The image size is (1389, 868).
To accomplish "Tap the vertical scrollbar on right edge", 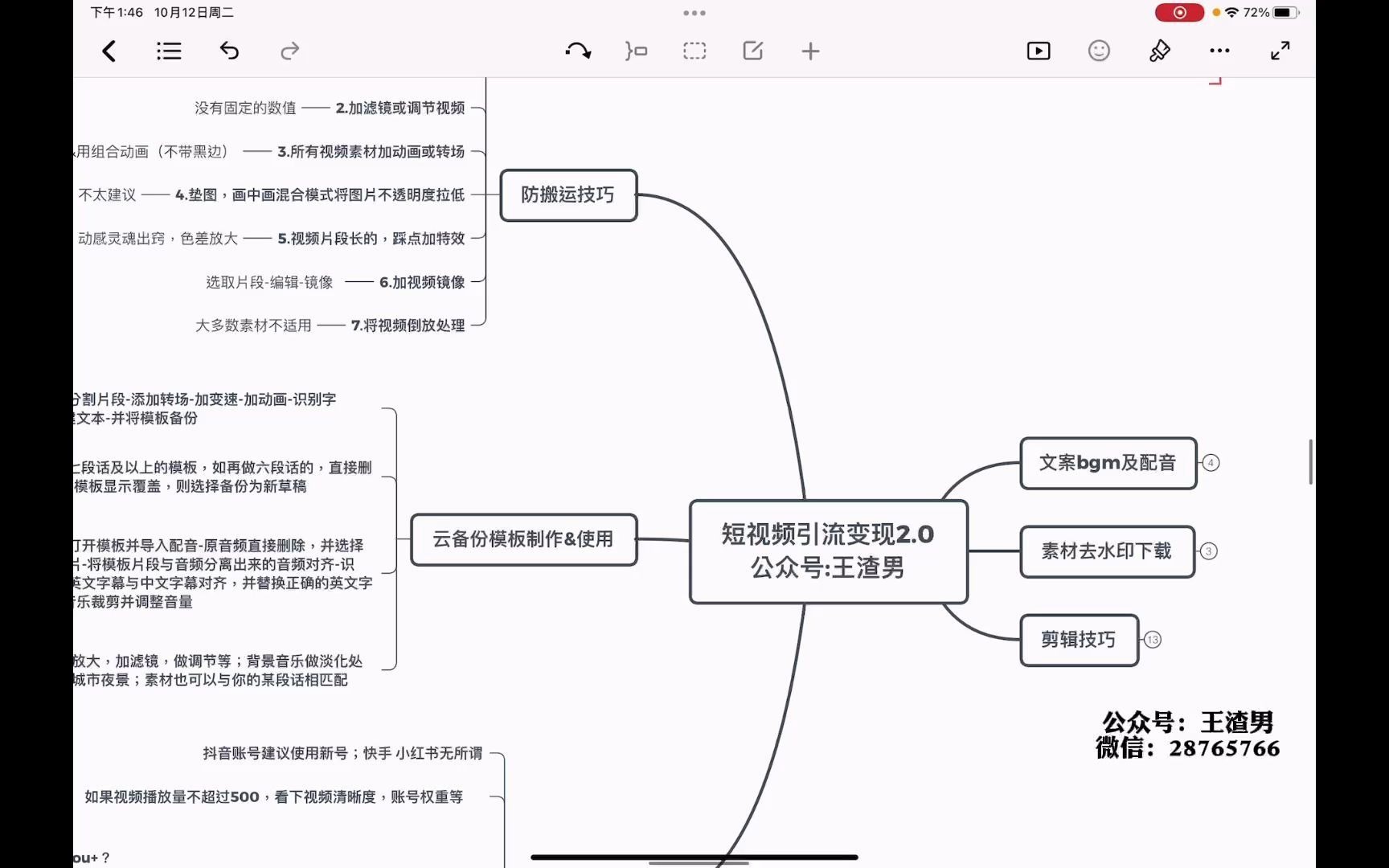I will (x=1311, y=462).
